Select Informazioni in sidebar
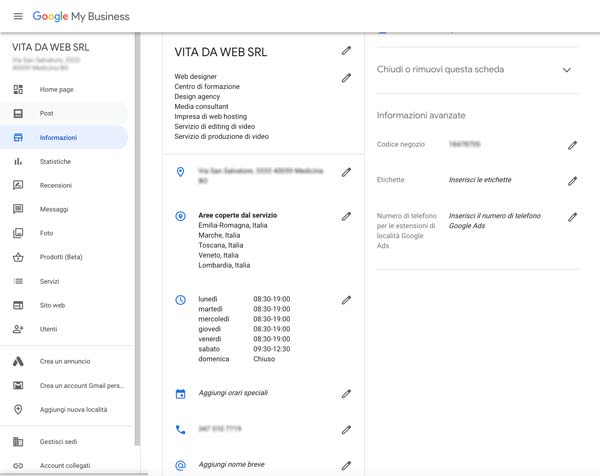The image size is (600, 476). [58, 137]
